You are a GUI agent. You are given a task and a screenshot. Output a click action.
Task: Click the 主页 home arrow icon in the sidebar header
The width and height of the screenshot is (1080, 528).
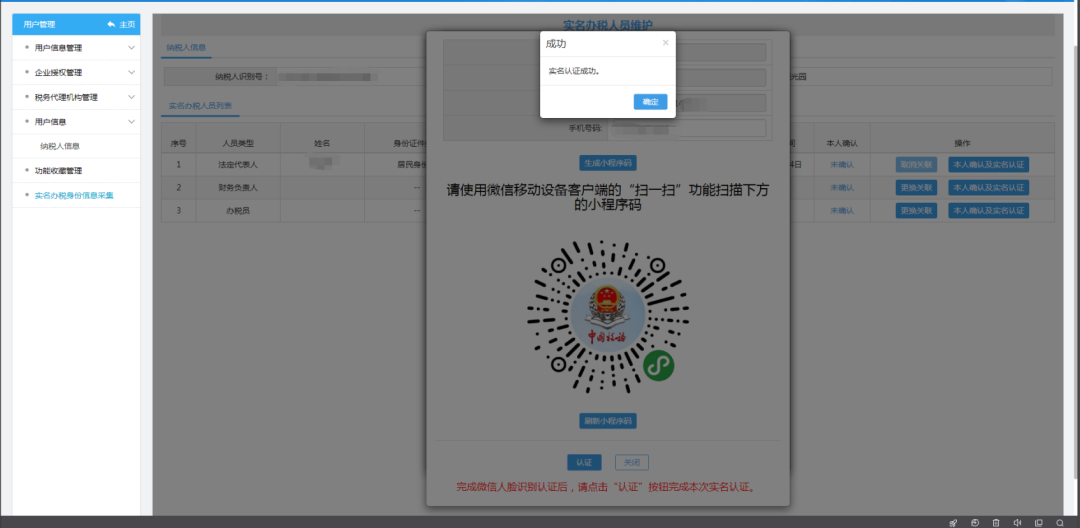pos(111,24)
